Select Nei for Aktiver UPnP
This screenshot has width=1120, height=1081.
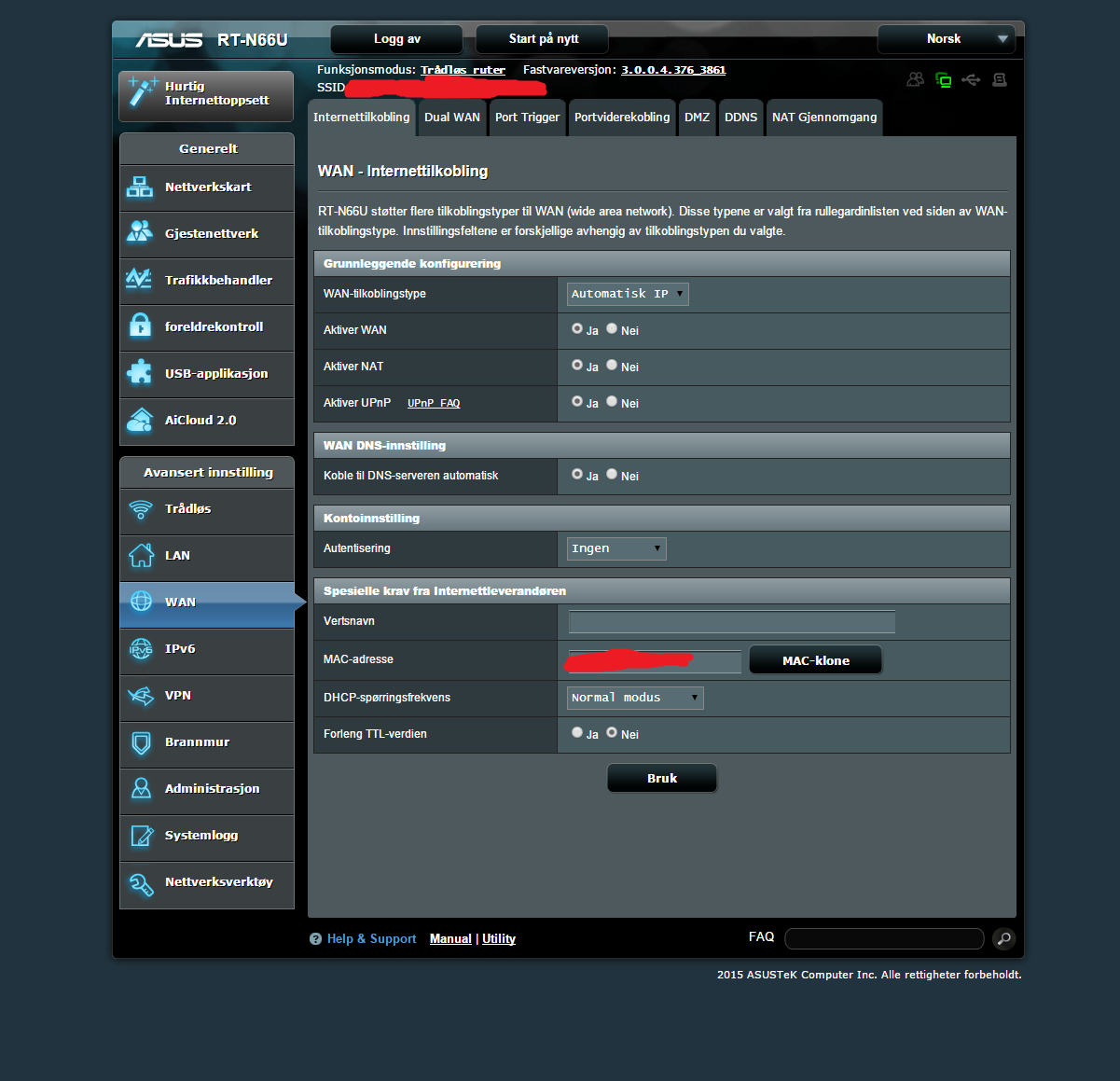612,402
